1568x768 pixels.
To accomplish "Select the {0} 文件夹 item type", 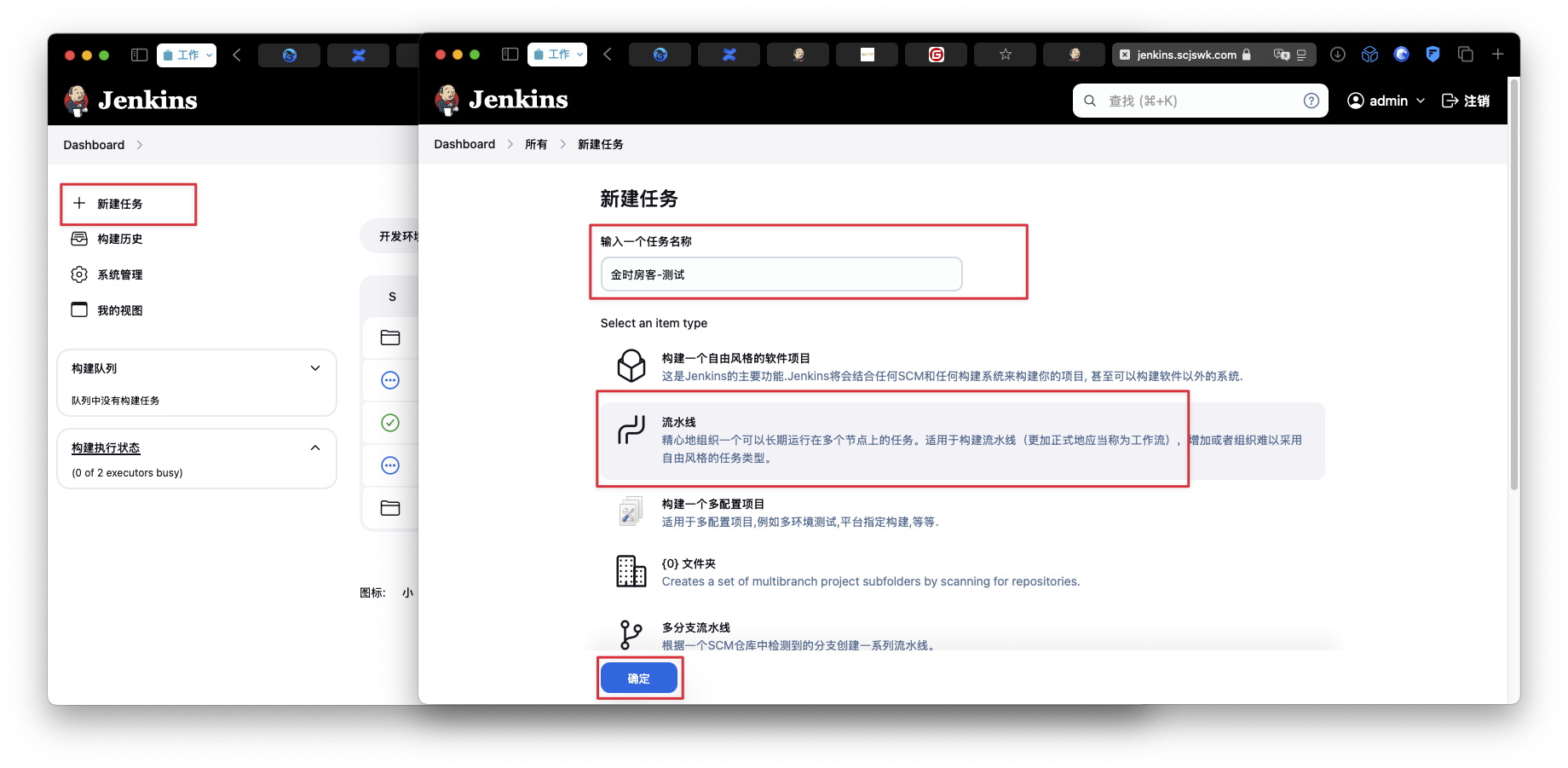I will click(962, 572).
